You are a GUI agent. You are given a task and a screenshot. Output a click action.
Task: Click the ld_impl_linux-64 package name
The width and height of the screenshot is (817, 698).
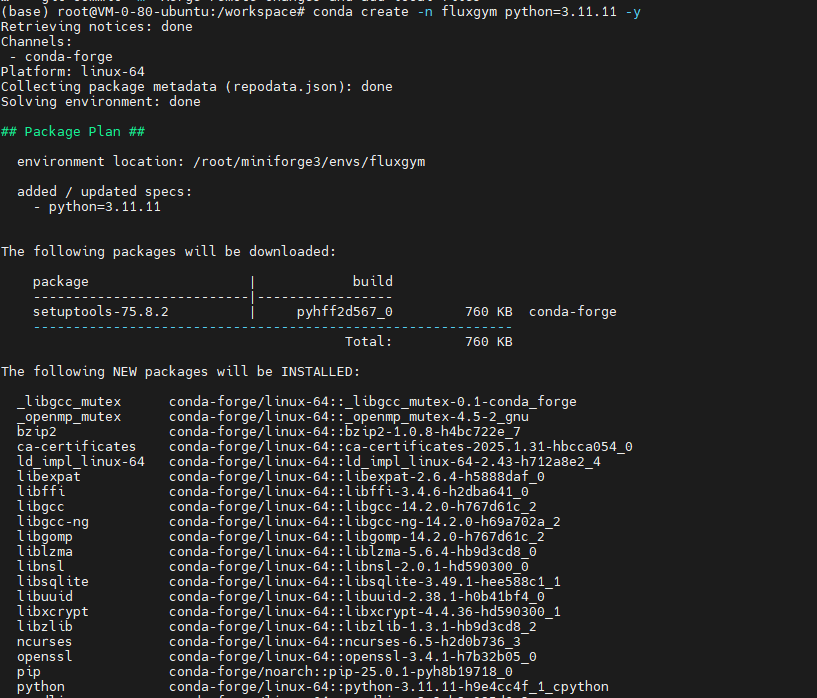pyautogui.click(x=81, y=462)
